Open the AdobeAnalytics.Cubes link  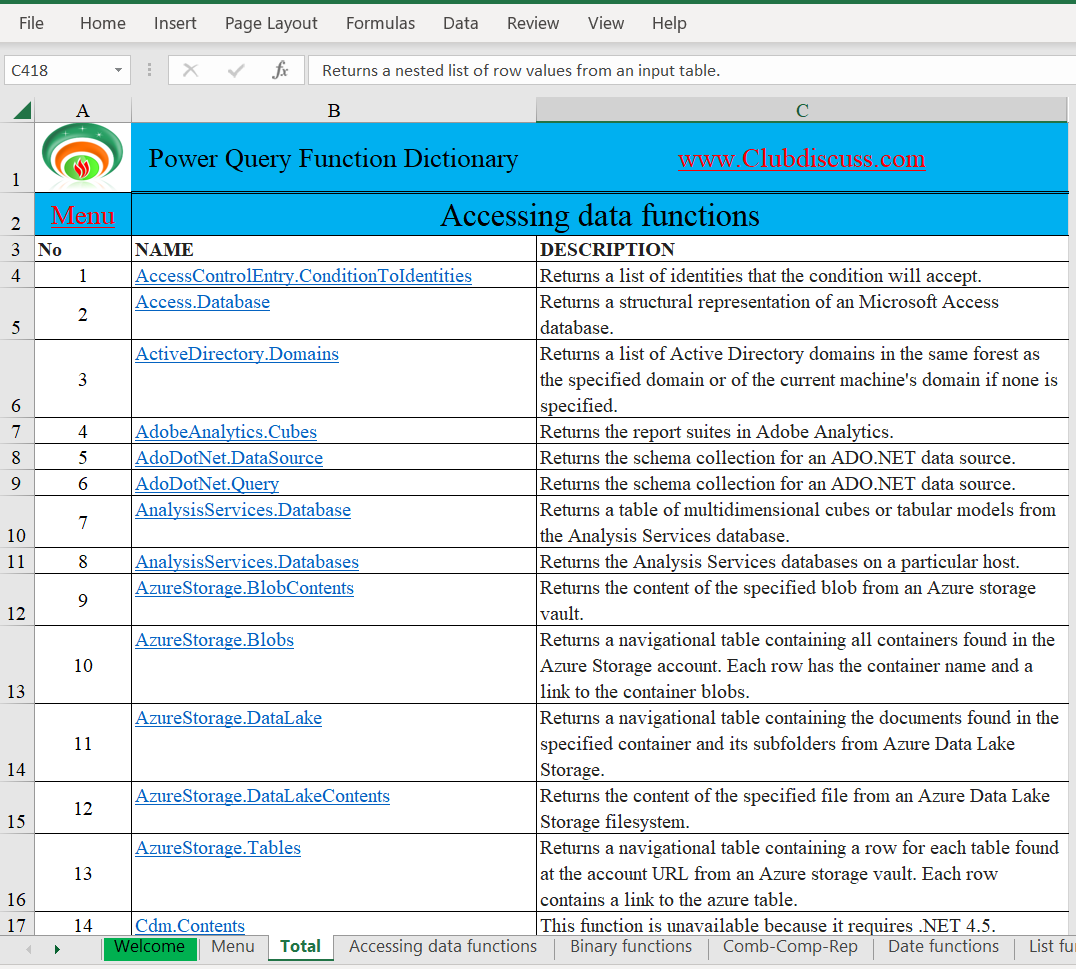226,432
